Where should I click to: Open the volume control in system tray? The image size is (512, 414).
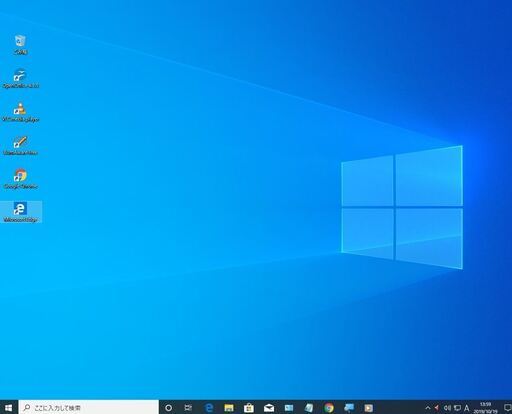[x=447, y=408]
